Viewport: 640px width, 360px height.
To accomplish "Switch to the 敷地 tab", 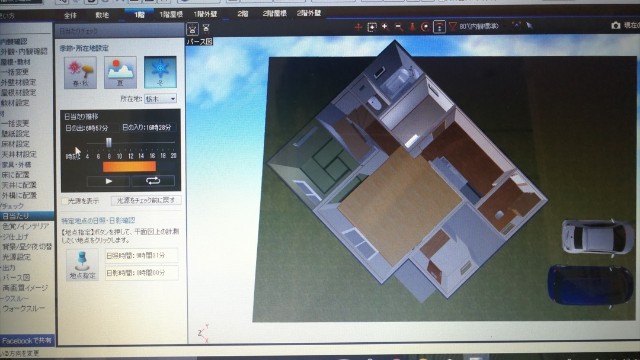I will pyautogui.click(x=102, y=15).
